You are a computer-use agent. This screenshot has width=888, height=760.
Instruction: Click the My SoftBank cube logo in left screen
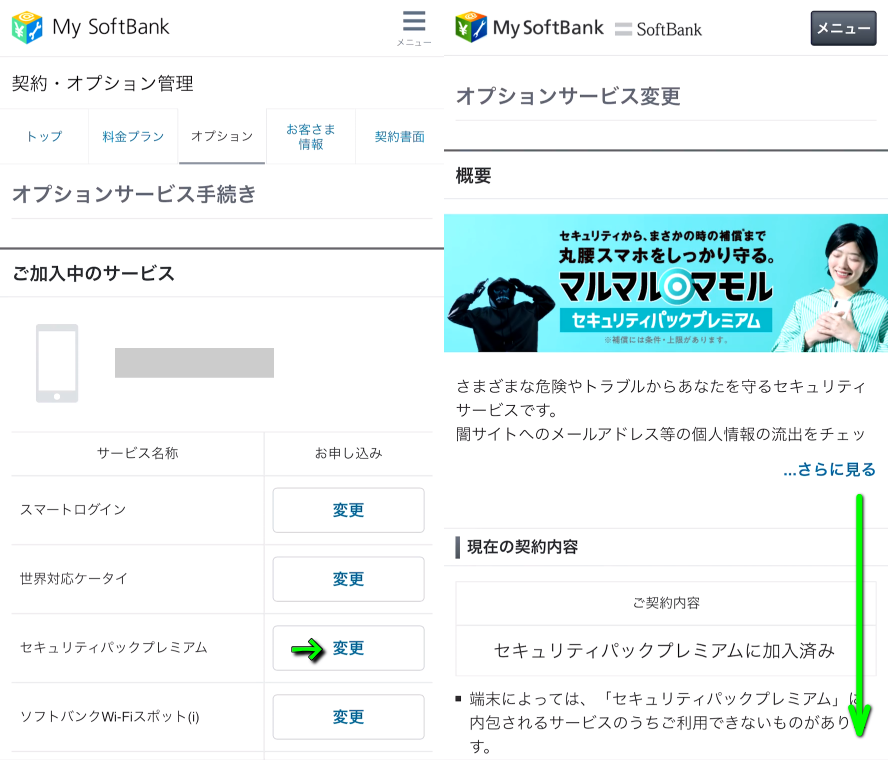pos(27,27)
